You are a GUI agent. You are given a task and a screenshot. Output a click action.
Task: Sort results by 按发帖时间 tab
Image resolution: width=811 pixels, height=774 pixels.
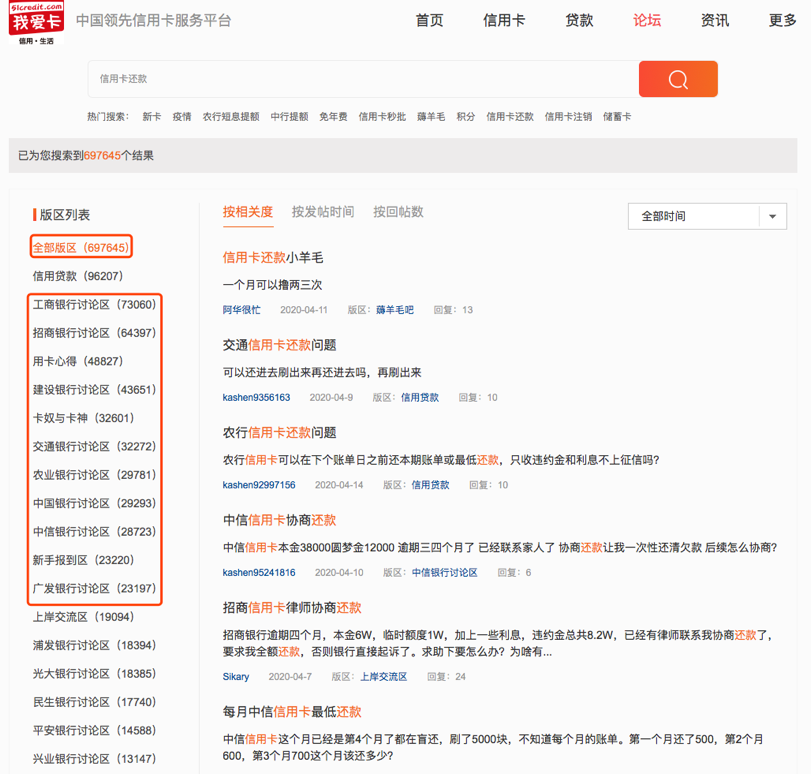pyautogui.click(x=323, y=212)
